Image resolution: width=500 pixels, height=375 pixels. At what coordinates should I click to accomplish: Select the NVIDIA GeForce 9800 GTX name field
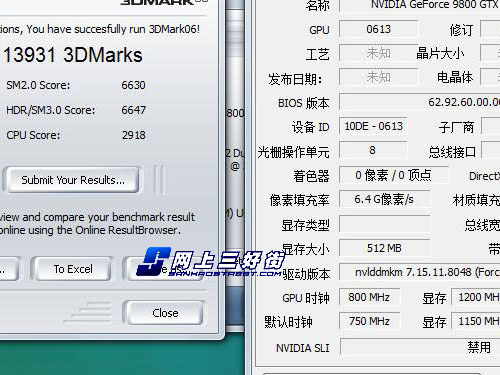coord(420,5)
